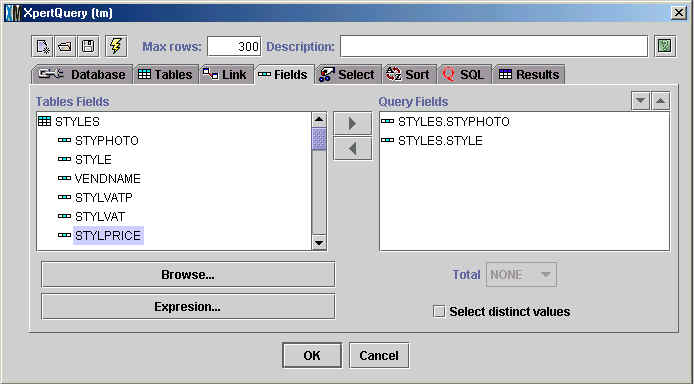Screen dimensions: 694x384
Task: Click the field icon beside STYLES.STYLE query field
Action: pyautogui.click(x=387, y=140)
